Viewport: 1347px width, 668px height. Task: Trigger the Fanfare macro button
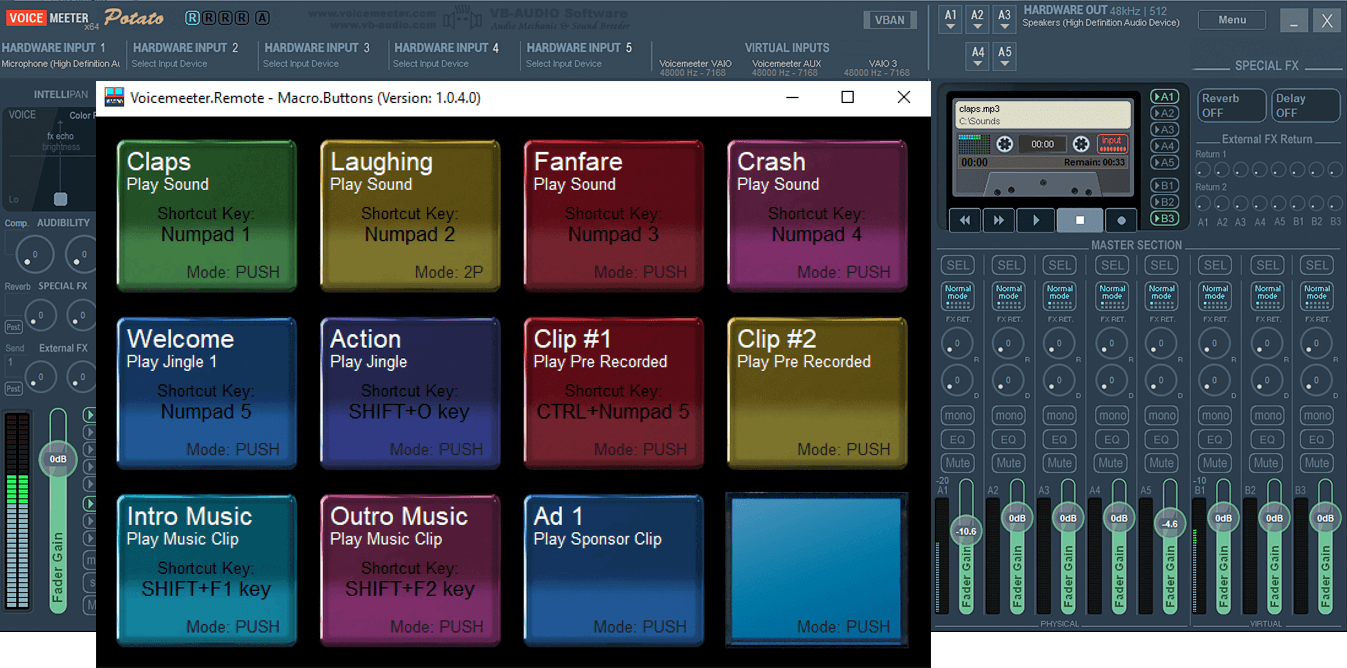tap(614, 215)
